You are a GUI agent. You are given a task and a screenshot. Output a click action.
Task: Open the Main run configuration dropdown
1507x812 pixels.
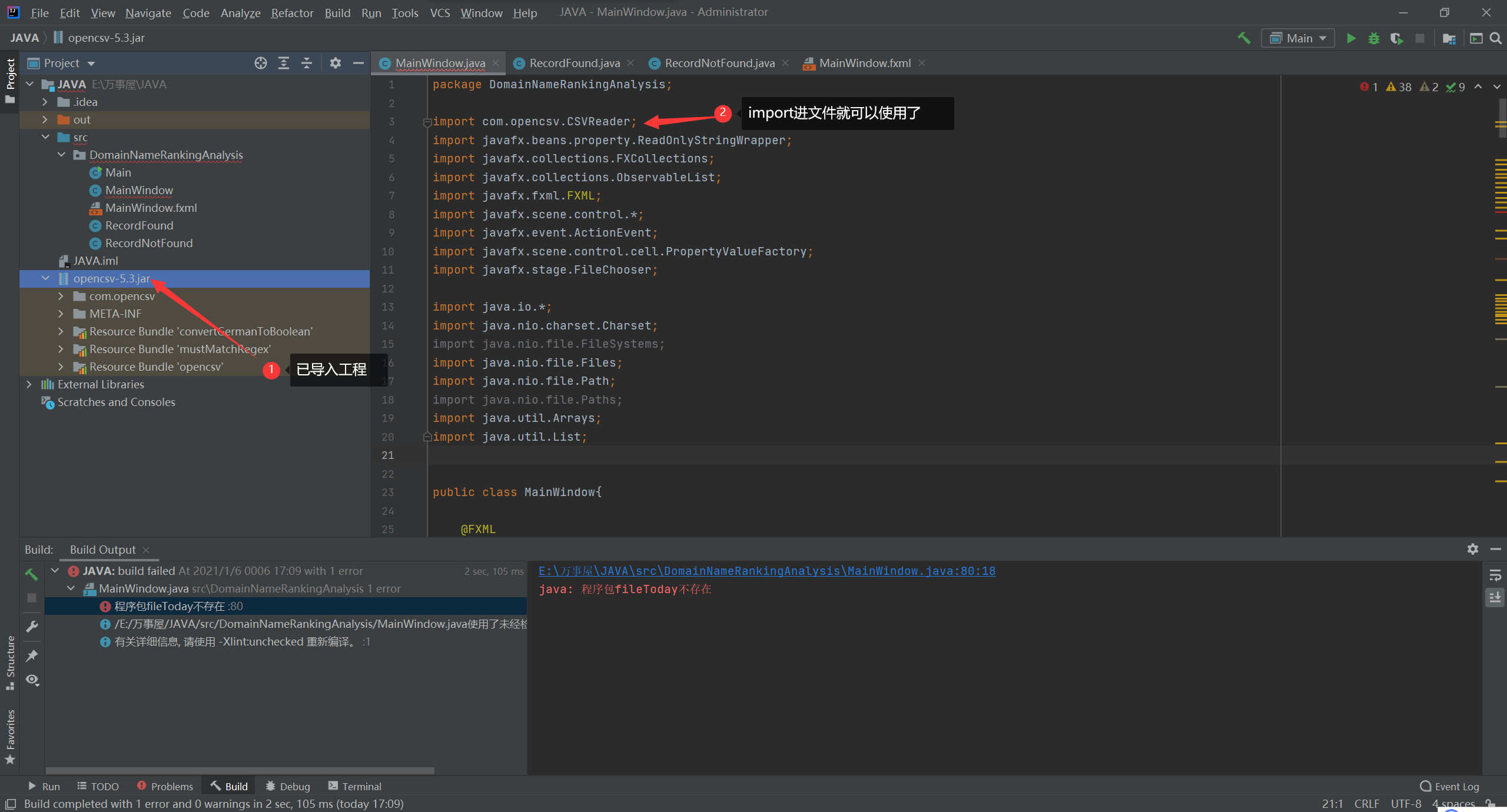pos(1298,38)
